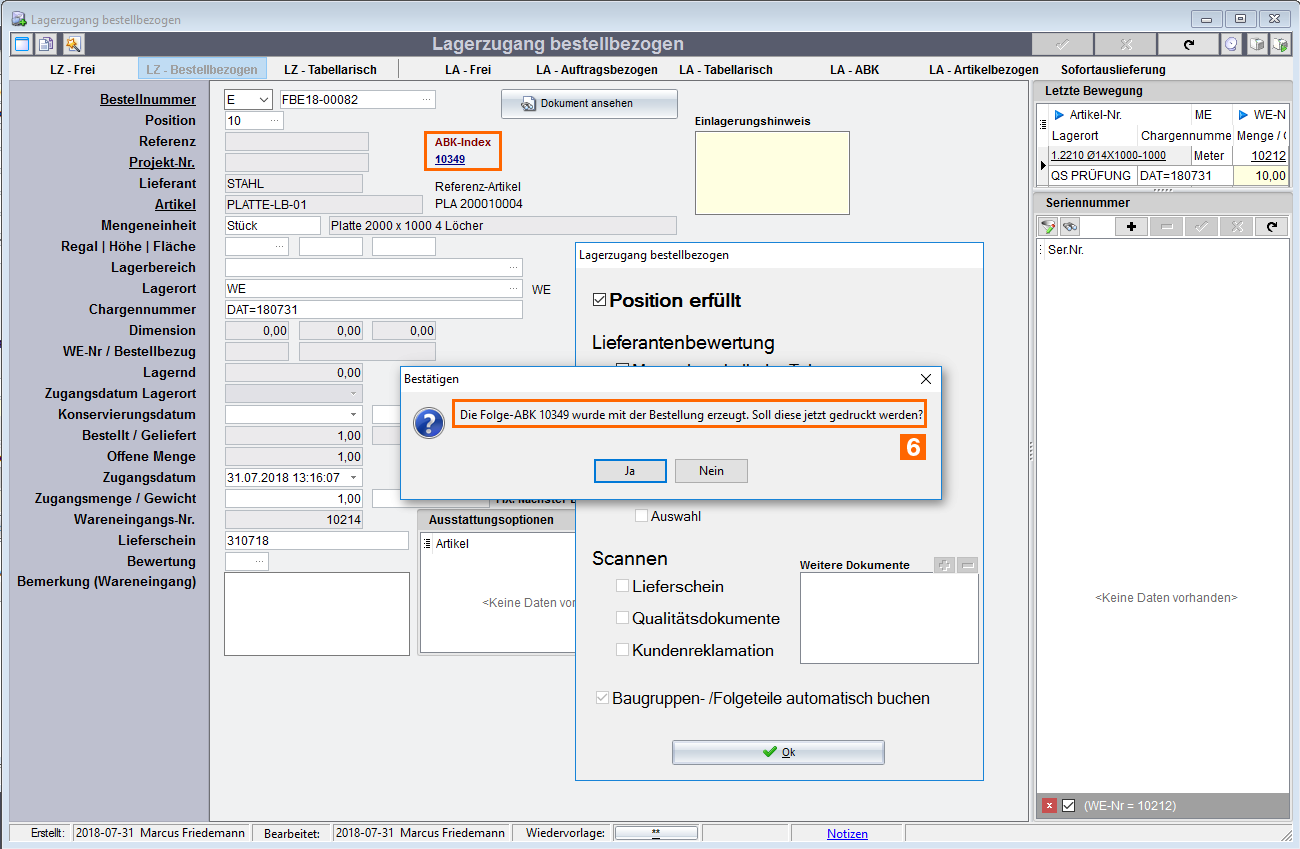
Task: Close the Bestätigen dialog with the X
Action: [925, 379]
